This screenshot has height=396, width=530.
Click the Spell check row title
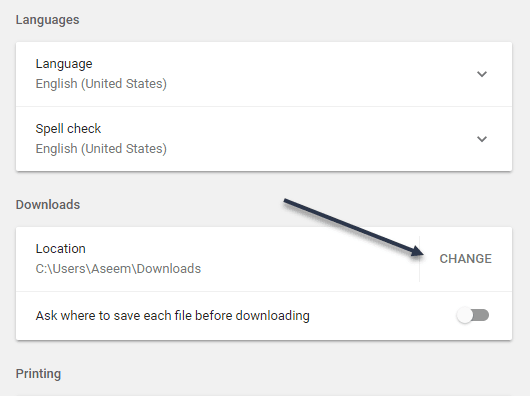(x=68, y=129)
